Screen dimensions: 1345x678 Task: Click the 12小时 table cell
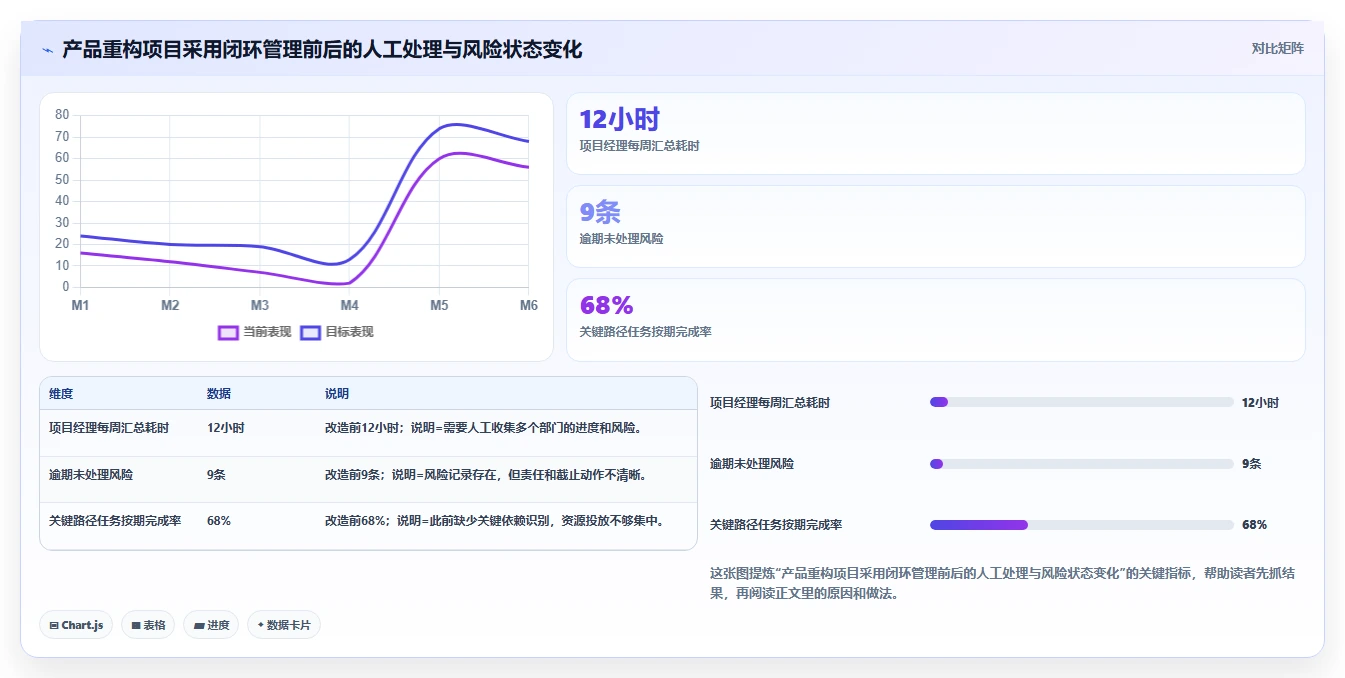(226, 428)
